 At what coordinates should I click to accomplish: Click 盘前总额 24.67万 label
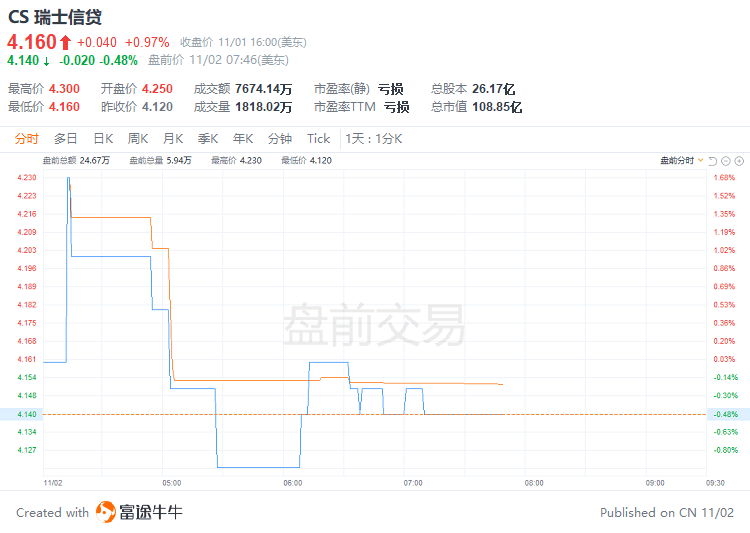pos(76,161)
